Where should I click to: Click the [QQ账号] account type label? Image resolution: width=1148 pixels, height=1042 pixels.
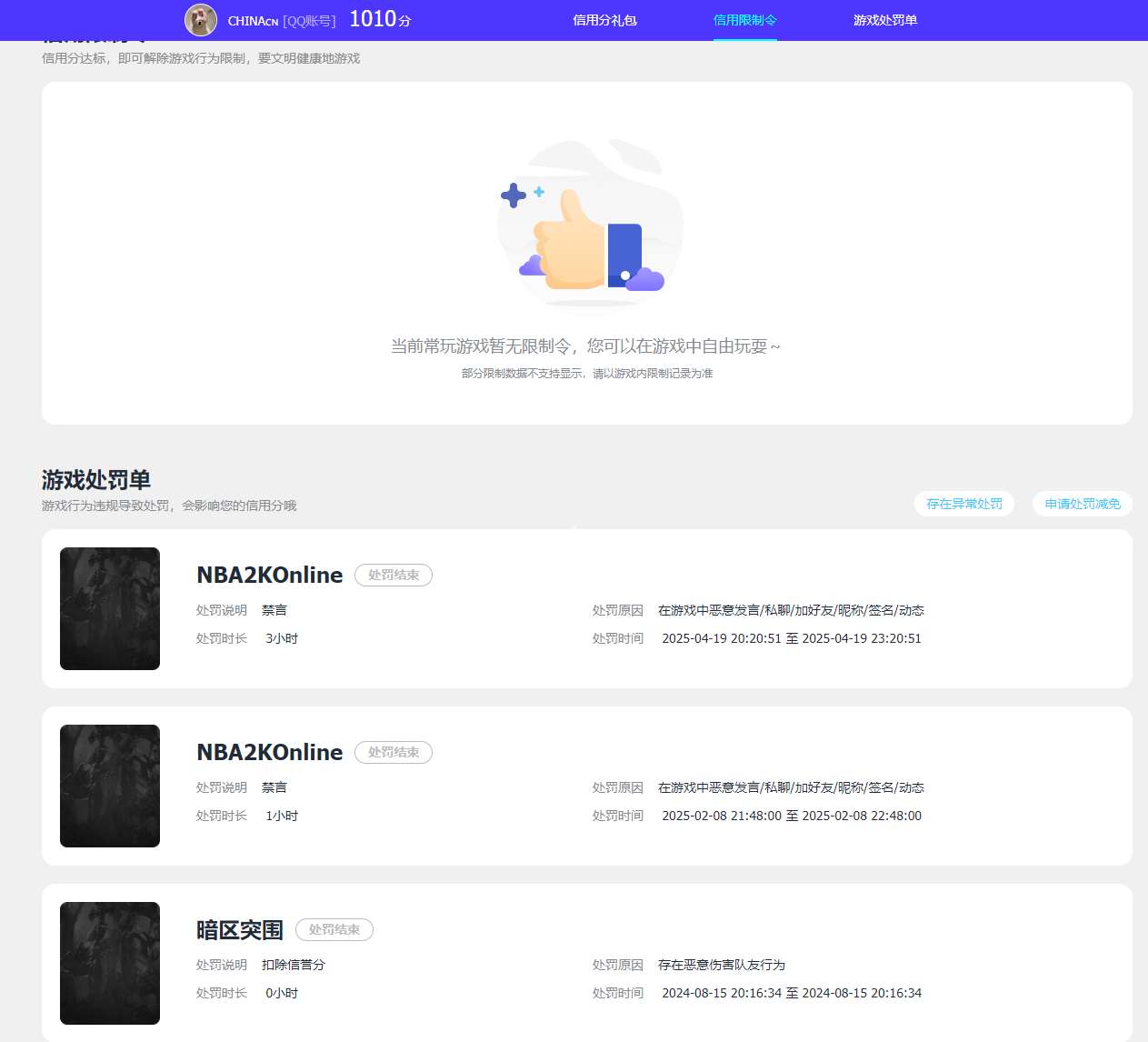(x=307, y=19)
